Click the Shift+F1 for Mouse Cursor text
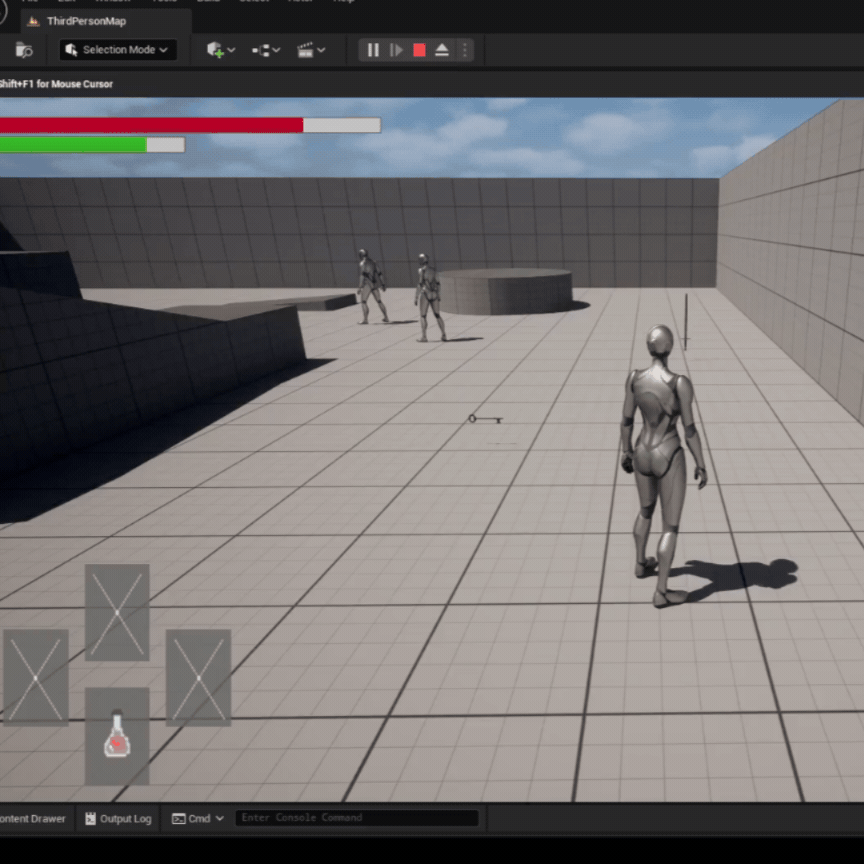Screen dimensions: 864x864 coord(56,84)
